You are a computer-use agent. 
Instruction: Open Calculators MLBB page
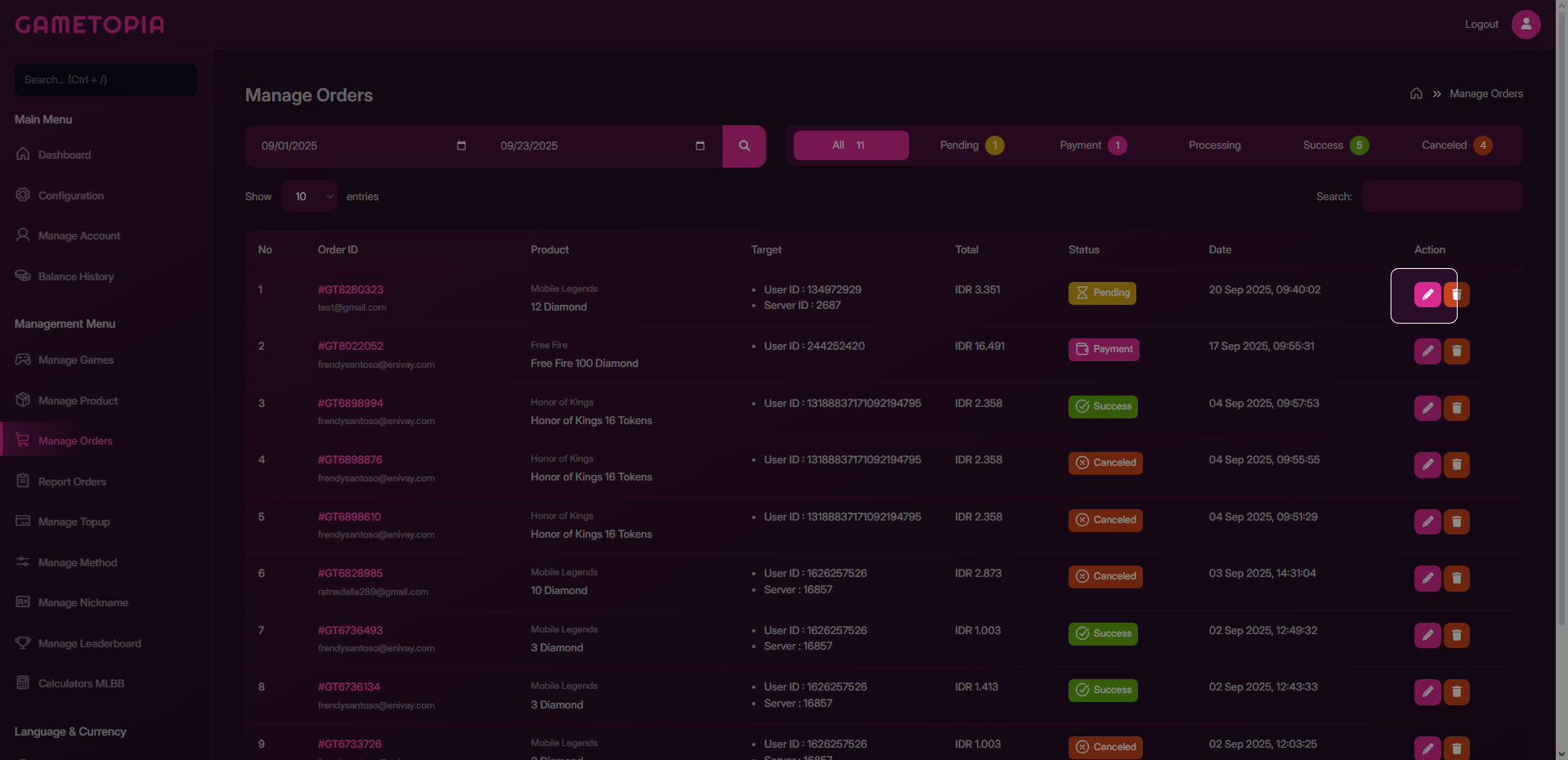[x=81, y=683]
